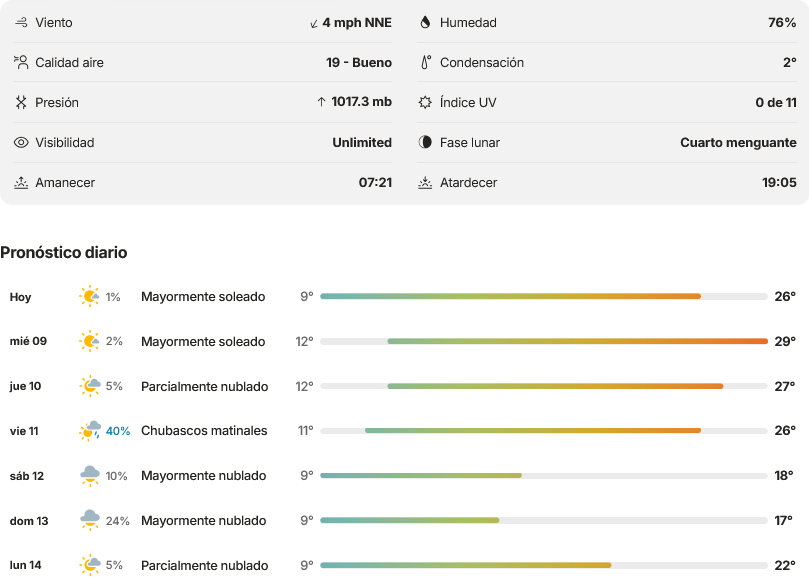Click the wind icon next to Viento
This screenshot has height=585, width=809.
click(x=21, y=22)
